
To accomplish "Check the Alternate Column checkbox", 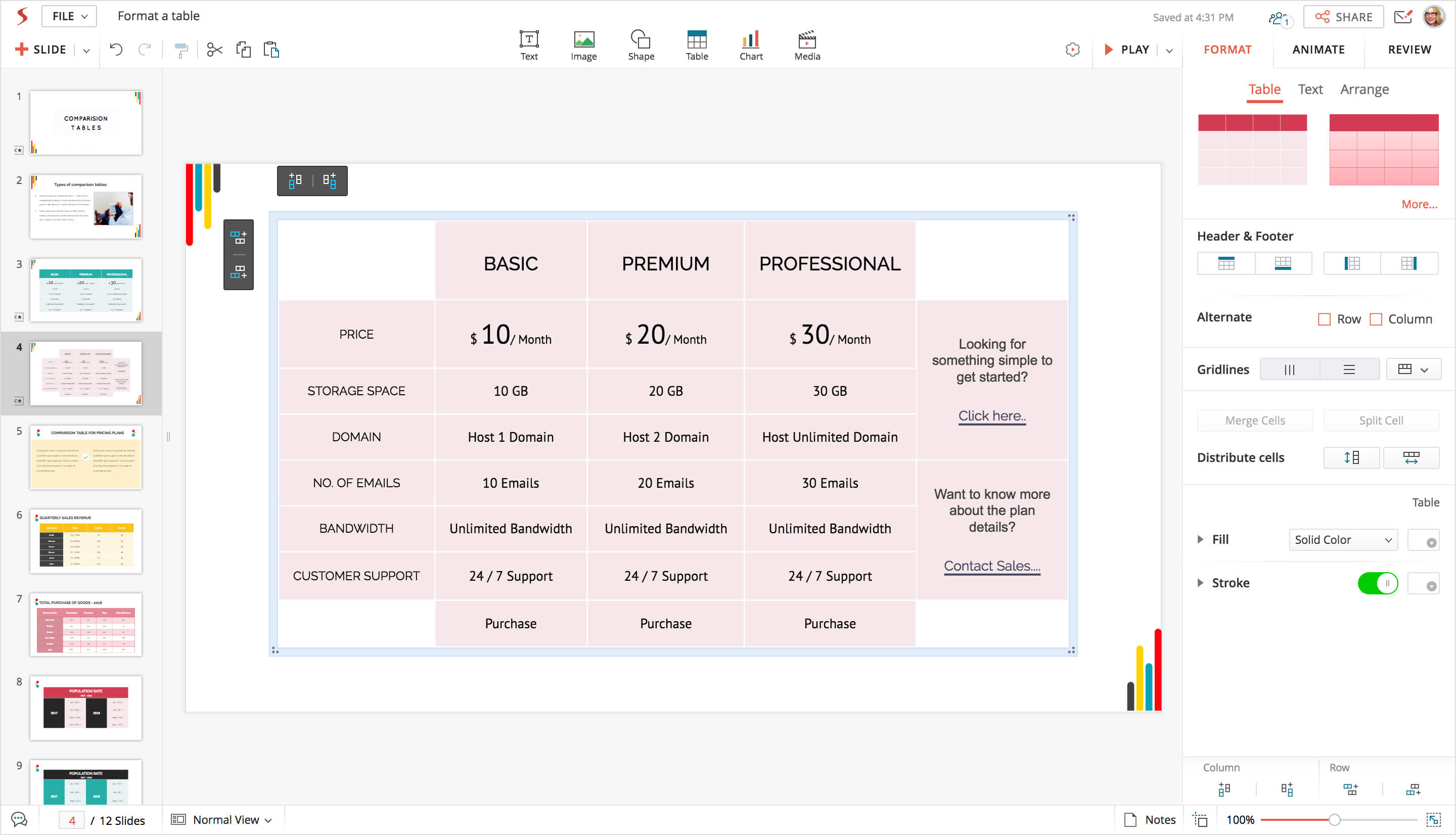I will click(x=1376, y=319).
